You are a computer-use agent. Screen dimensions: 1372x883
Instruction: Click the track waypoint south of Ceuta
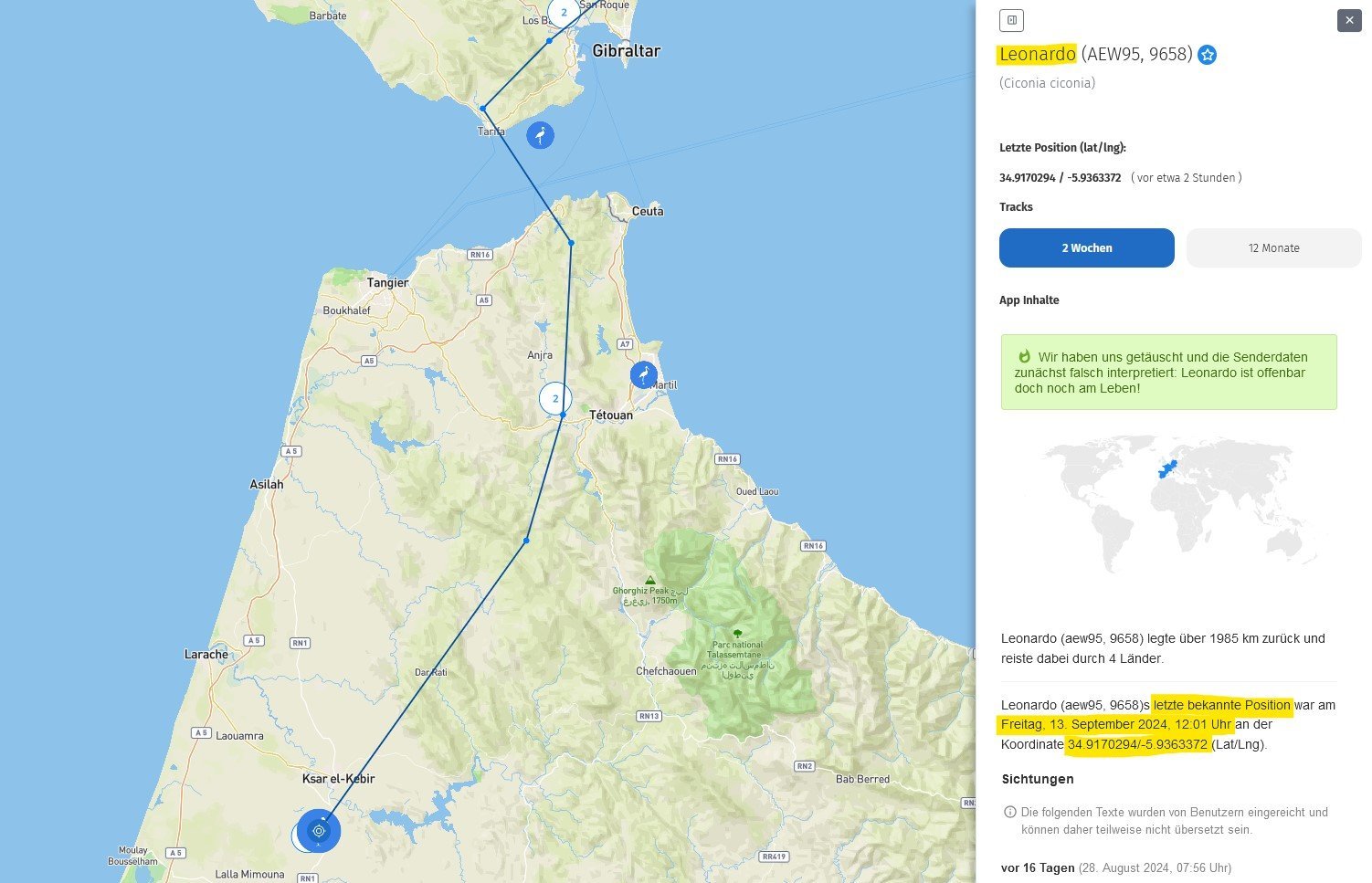pyautogui.click(x=571, y=243)
